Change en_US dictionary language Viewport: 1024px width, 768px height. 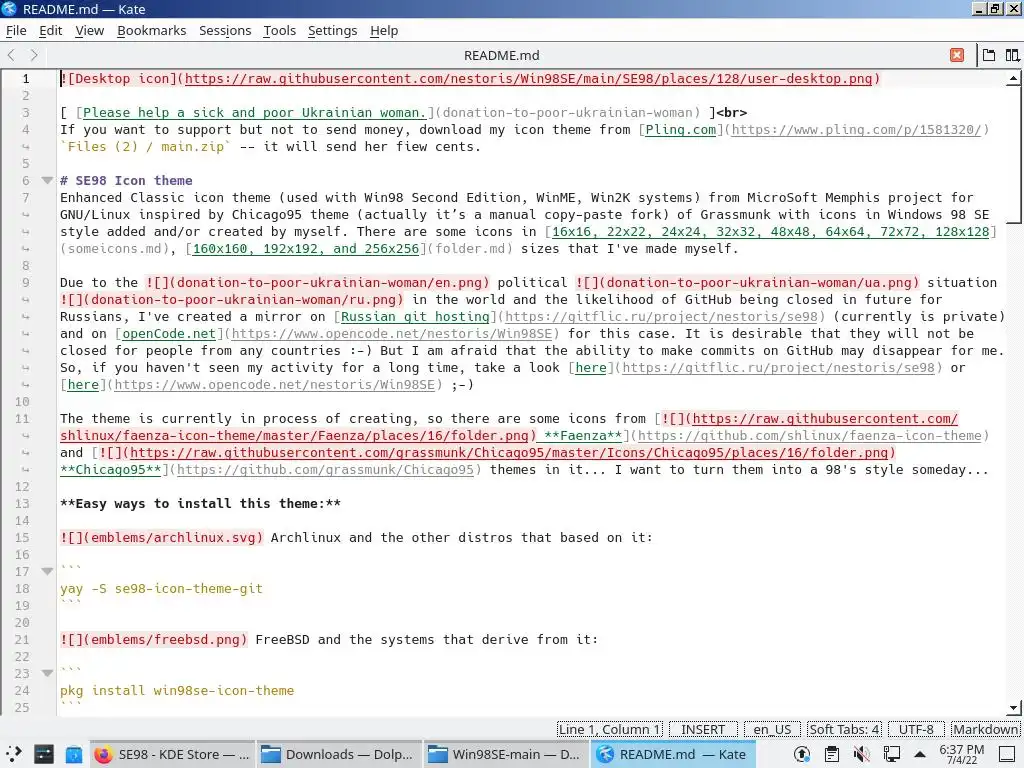(x=772, y=729)
